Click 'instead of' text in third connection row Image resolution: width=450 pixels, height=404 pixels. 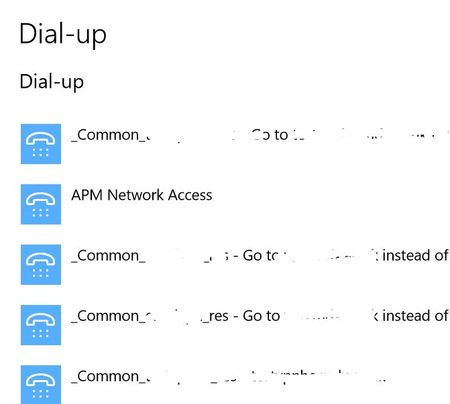click(x=415, y=256)
